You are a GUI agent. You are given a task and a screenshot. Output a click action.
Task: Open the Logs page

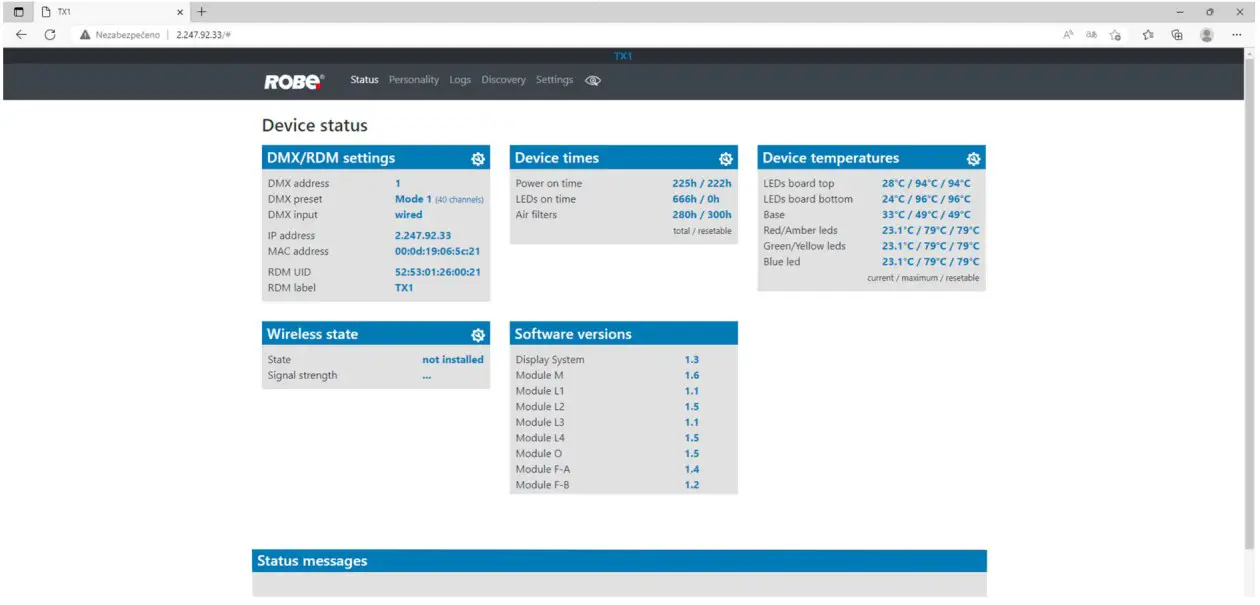tap(460, 80)
